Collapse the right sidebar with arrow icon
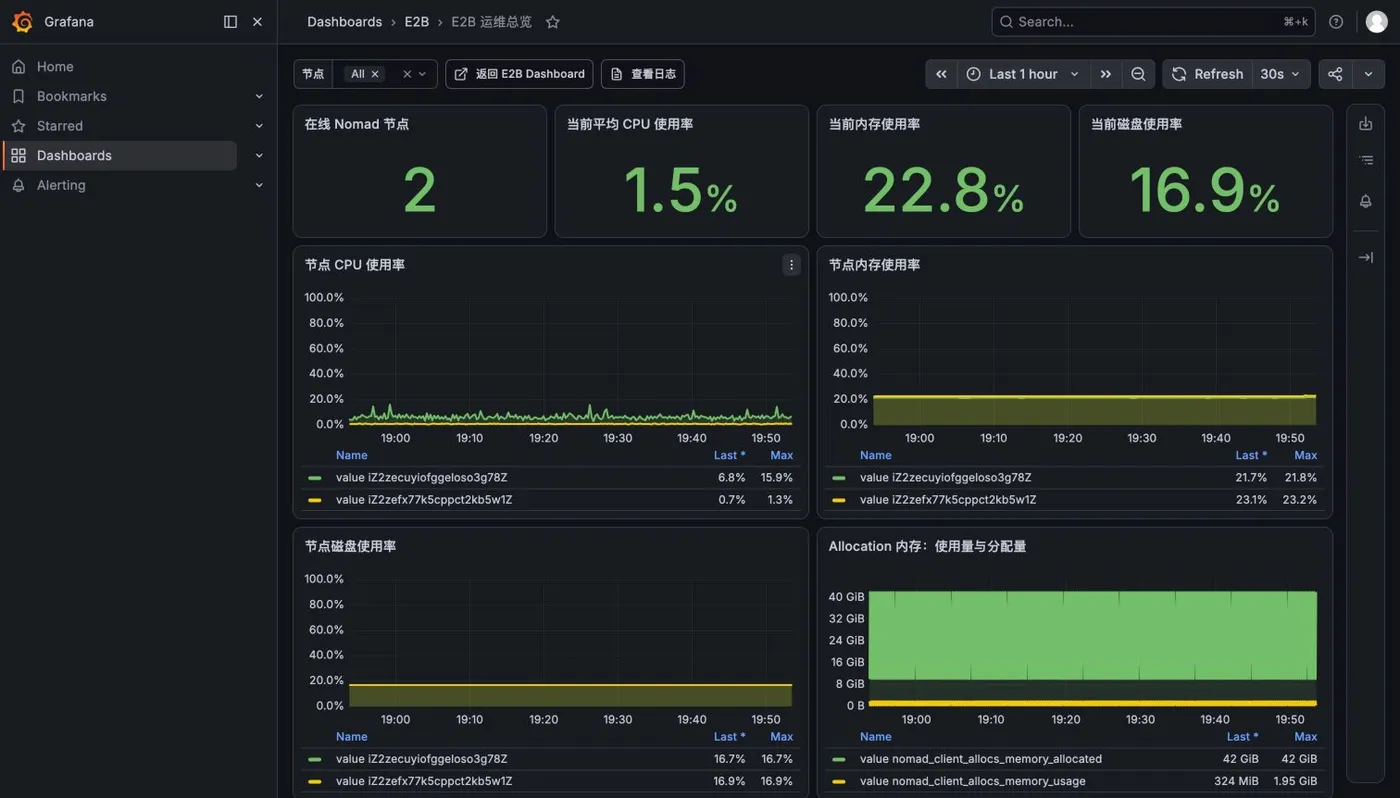This screenshot has width=1400, height=798. click(1365, 257)
